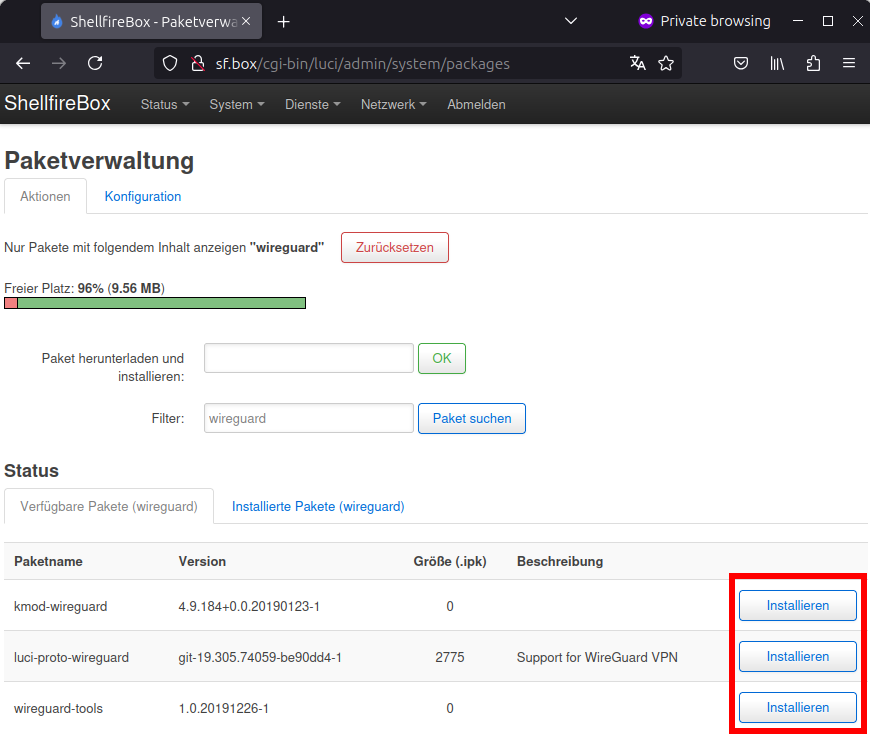Confirm package download with OK
The height and width of the screenshot is (738, 870).
442,358
